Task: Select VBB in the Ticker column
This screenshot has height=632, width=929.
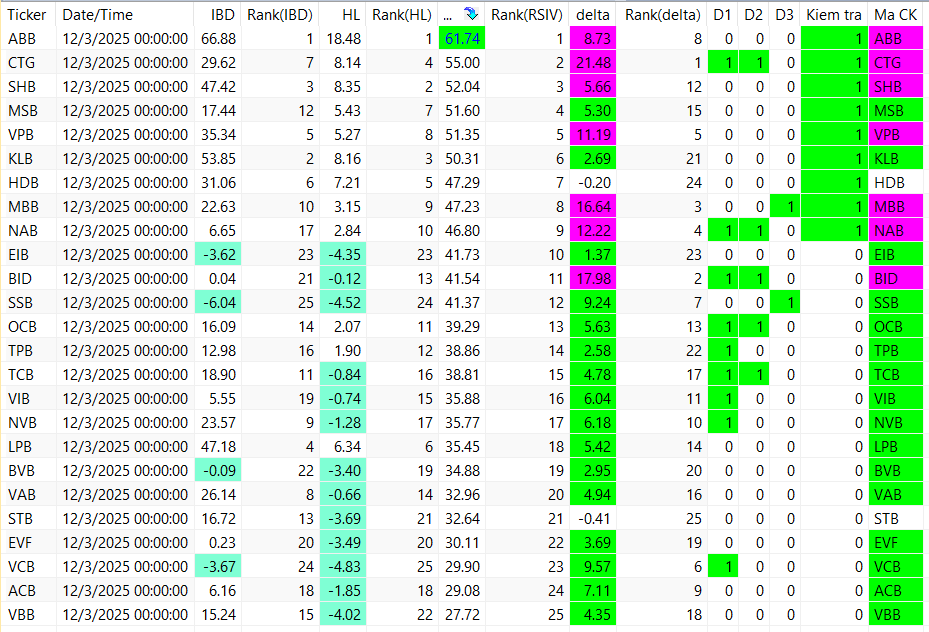Action: coord(21,614)
